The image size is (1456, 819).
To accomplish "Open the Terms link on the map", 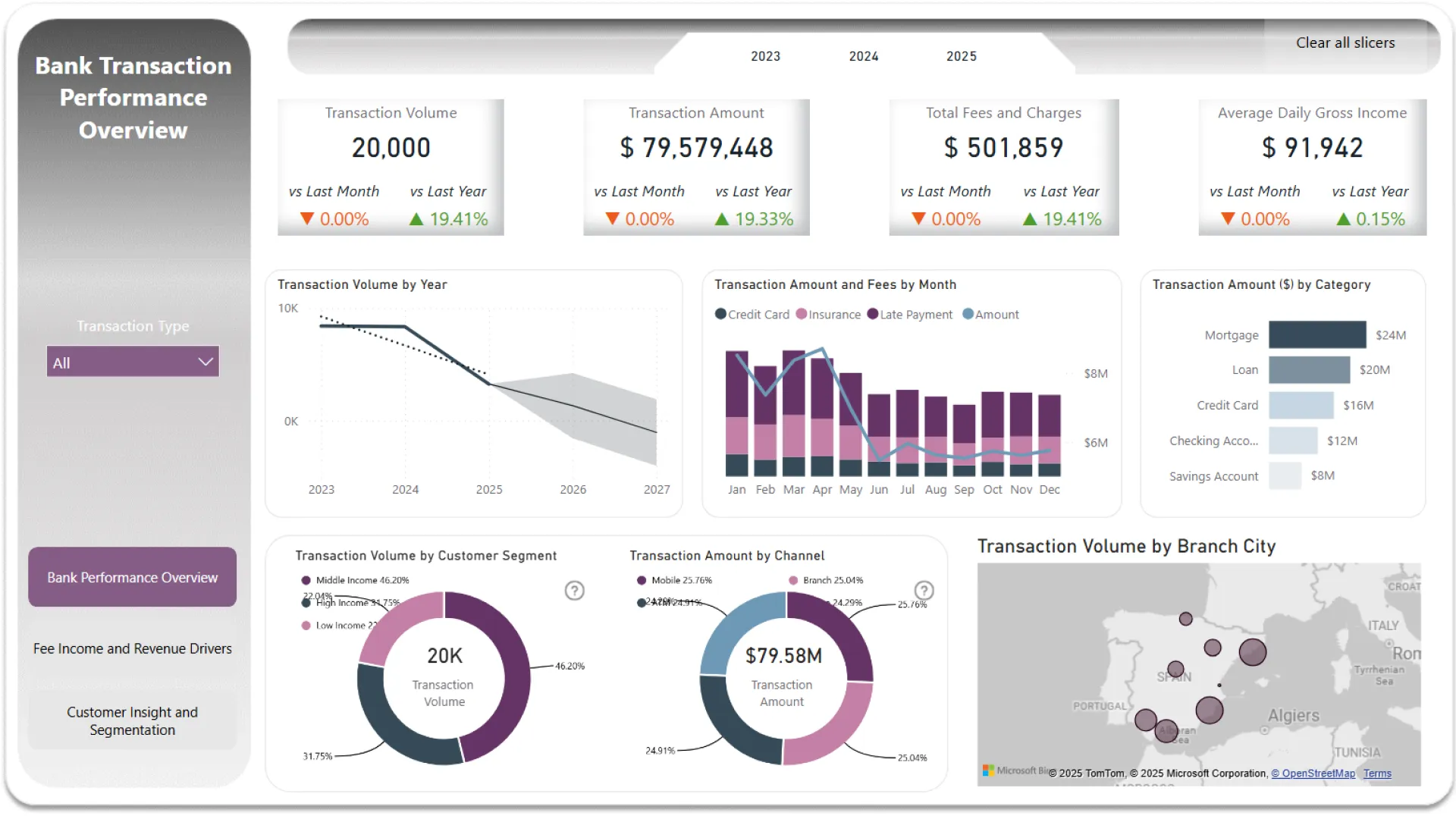I will (1377, 773).
